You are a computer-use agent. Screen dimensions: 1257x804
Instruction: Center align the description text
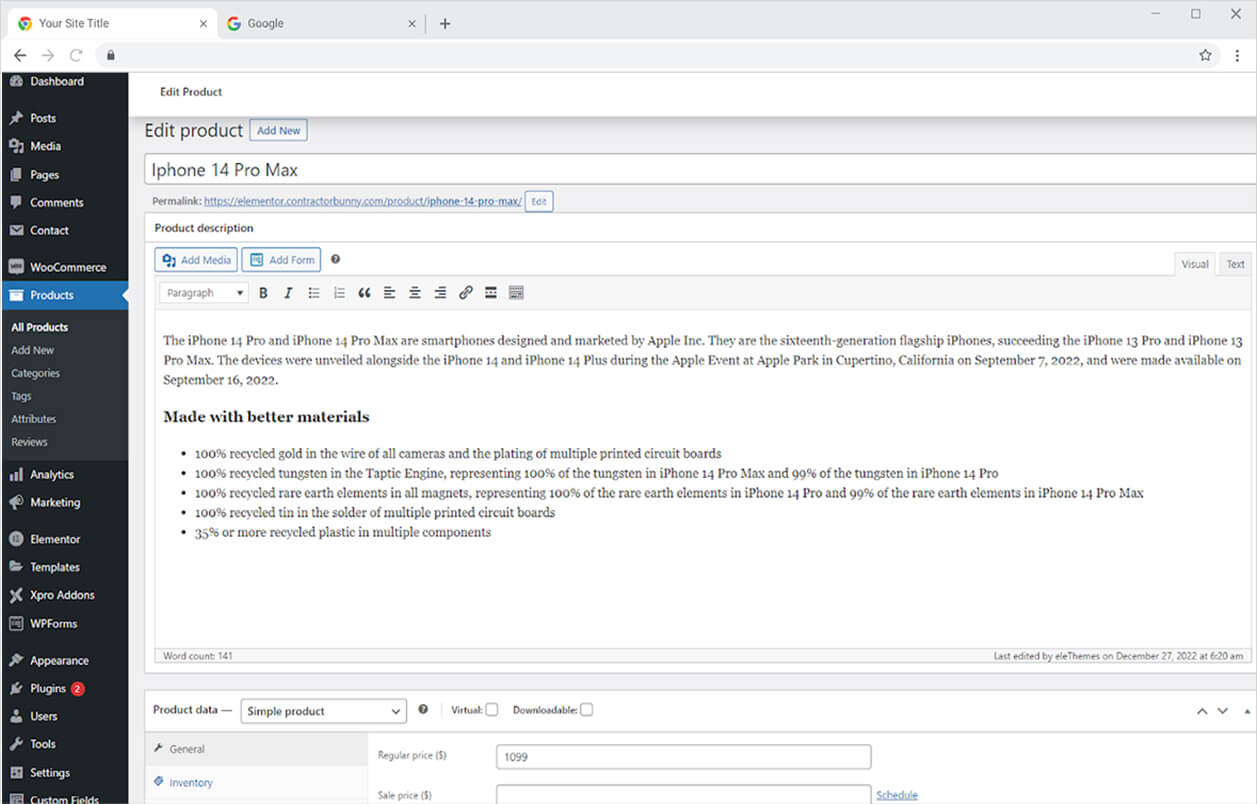[415, 293]
